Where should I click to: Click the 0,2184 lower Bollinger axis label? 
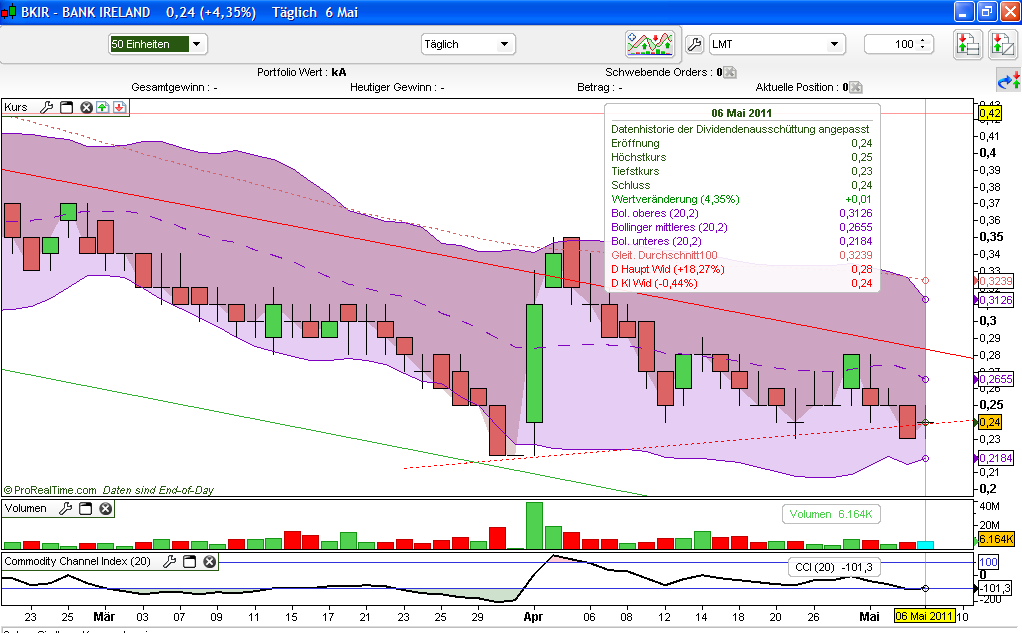pyautogui.click(x=996, y=458)
